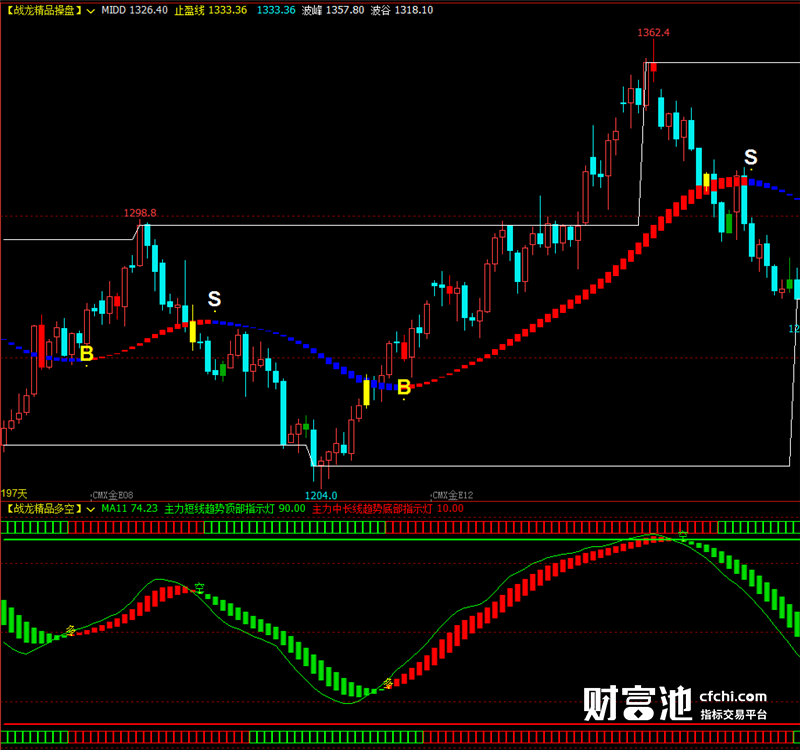This screenshot has width=800, height=750.
Task: Click the MIDD 1326.40 readout
Action: [x=134, y=10]
